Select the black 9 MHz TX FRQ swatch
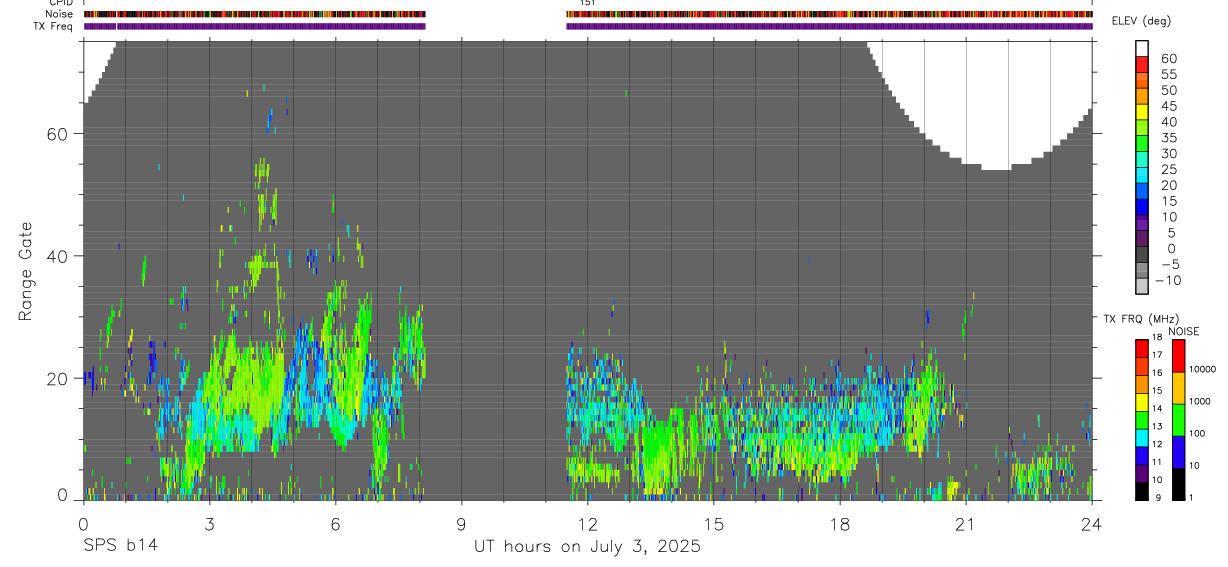 [x=1142, y=492]
